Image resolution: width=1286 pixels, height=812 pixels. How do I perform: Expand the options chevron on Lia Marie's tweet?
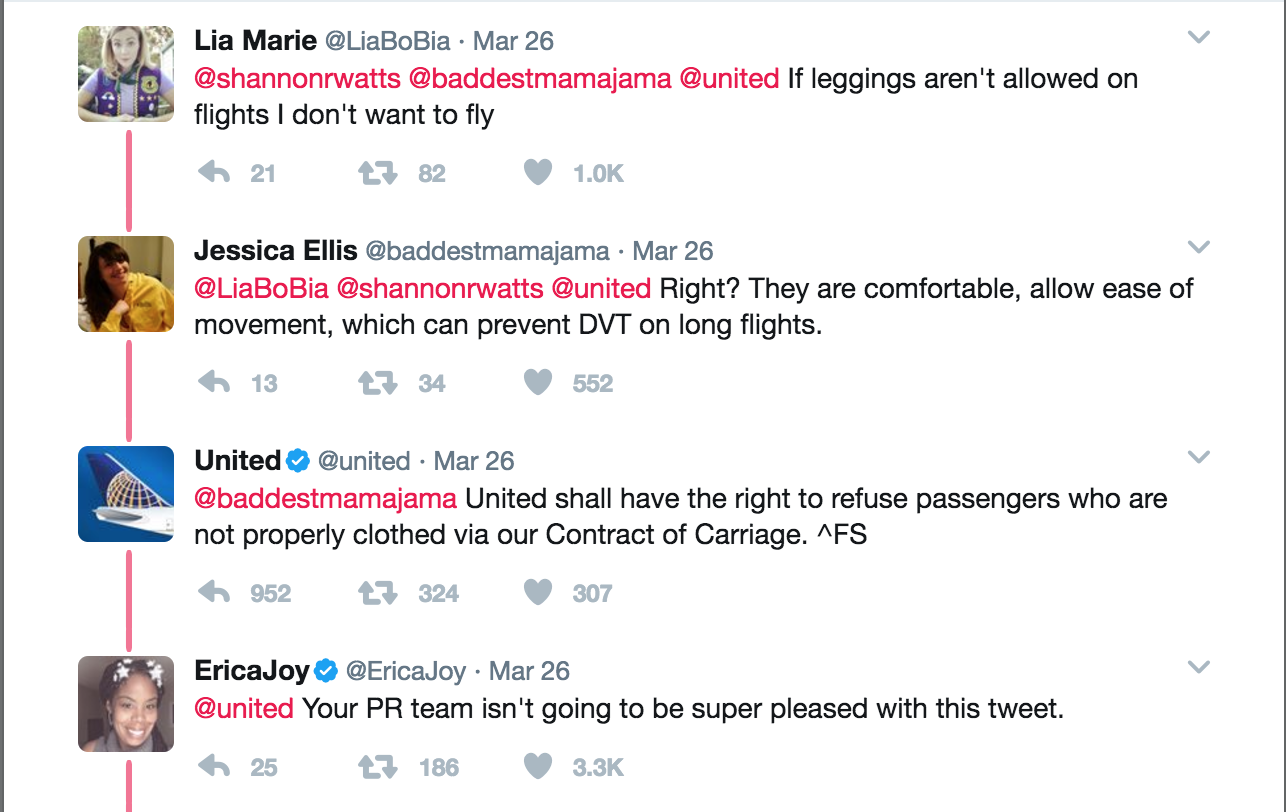click(1198, 38)
